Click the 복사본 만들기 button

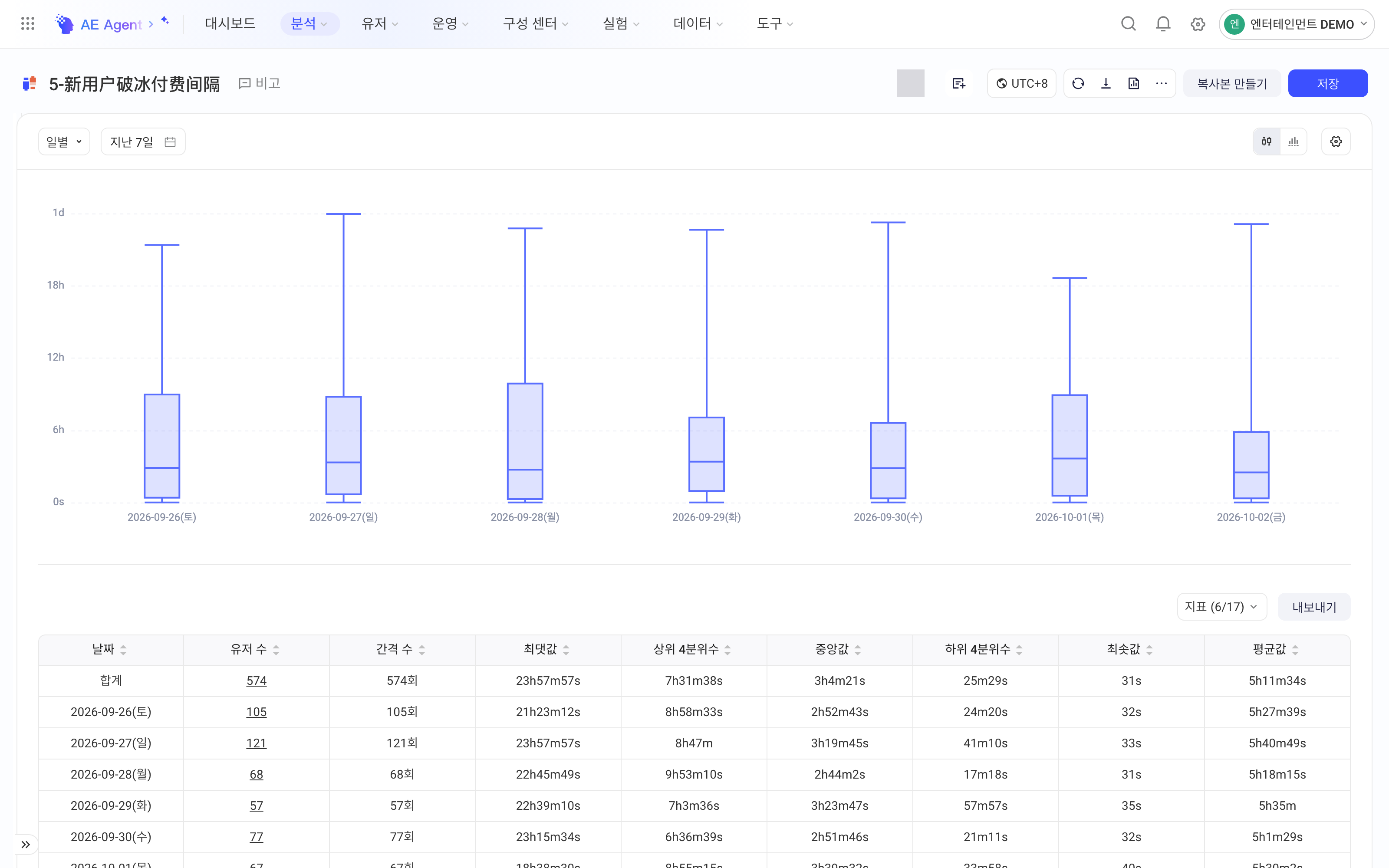(x=1232, y=83)
